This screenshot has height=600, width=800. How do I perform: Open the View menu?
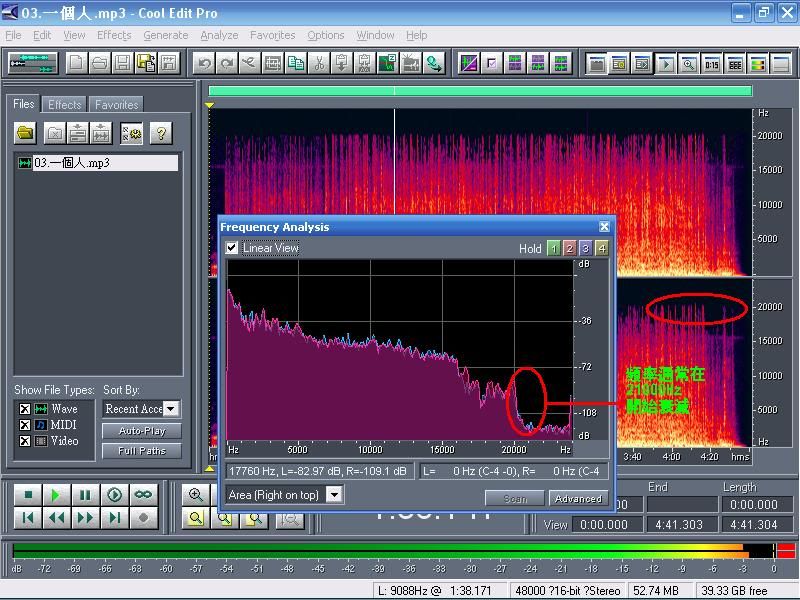pos(74,35)
